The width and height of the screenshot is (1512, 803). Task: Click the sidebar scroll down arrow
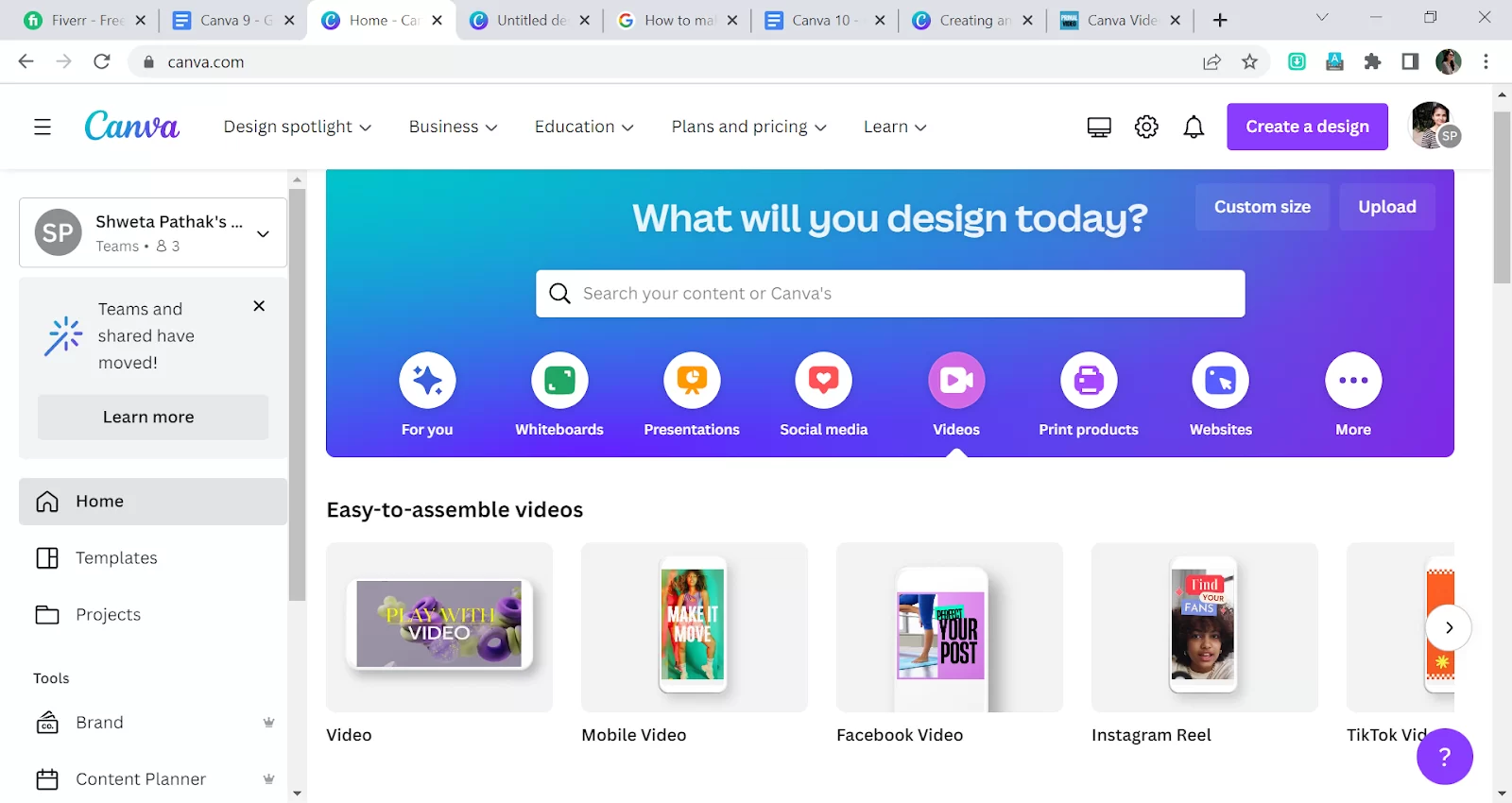(298, 794)
